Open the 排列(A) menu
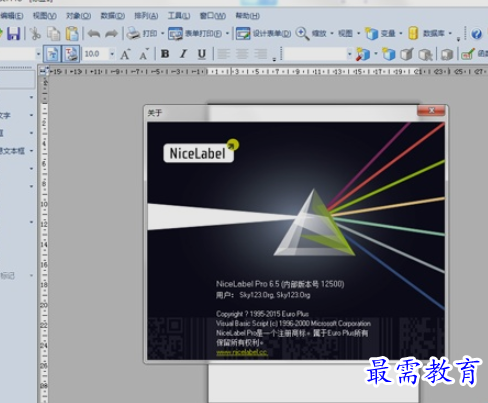The height and width of the screenshot is (403, 488). [146, 16]
